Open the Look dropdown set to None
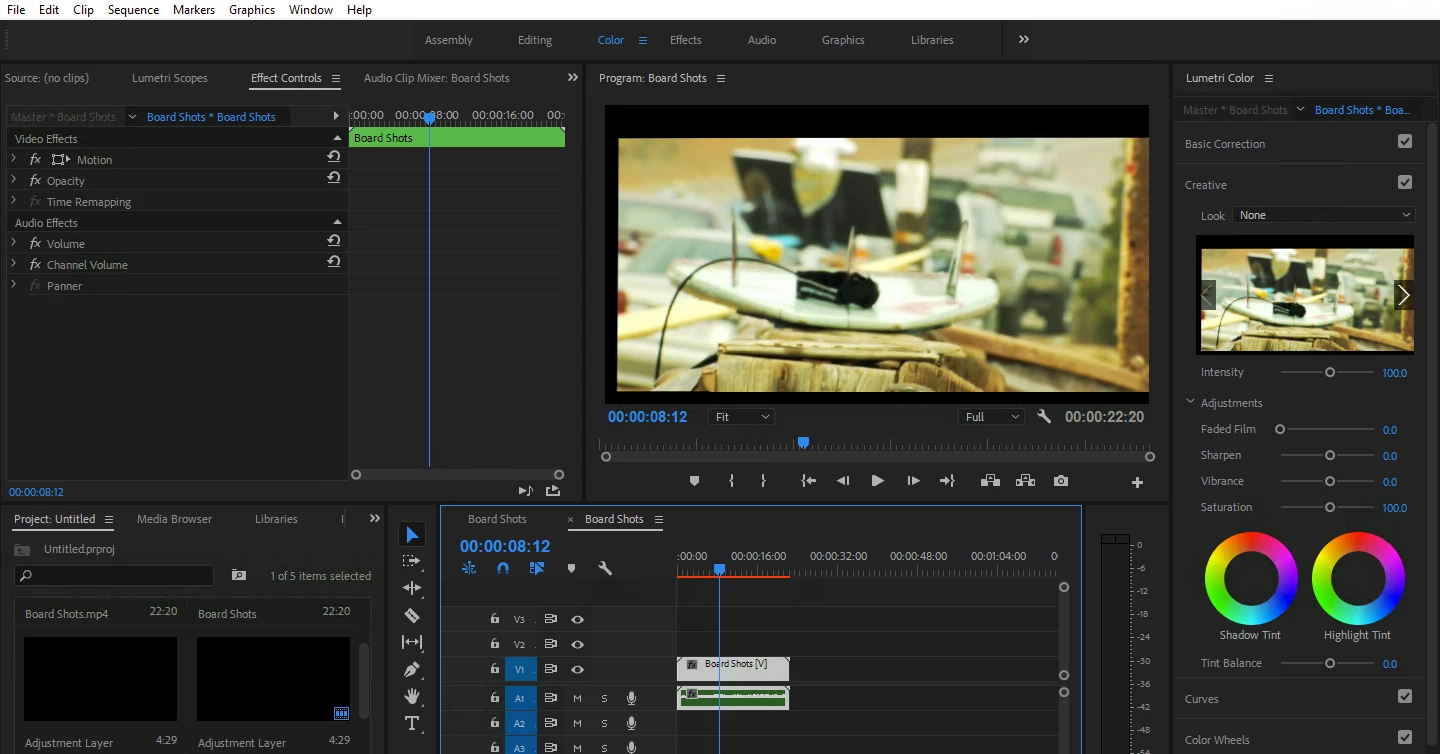1440x754 pixels. click(1323, 215)
